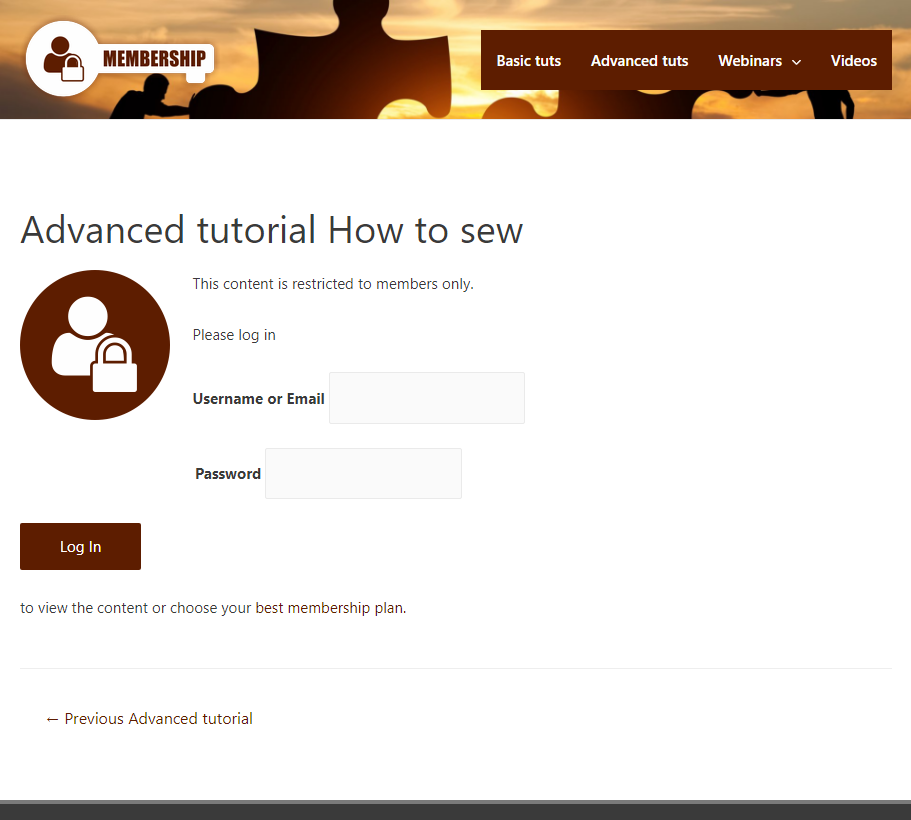This screenshot has height=820, width=911.
Task: Click the Membership site logo
Action: 120,59
